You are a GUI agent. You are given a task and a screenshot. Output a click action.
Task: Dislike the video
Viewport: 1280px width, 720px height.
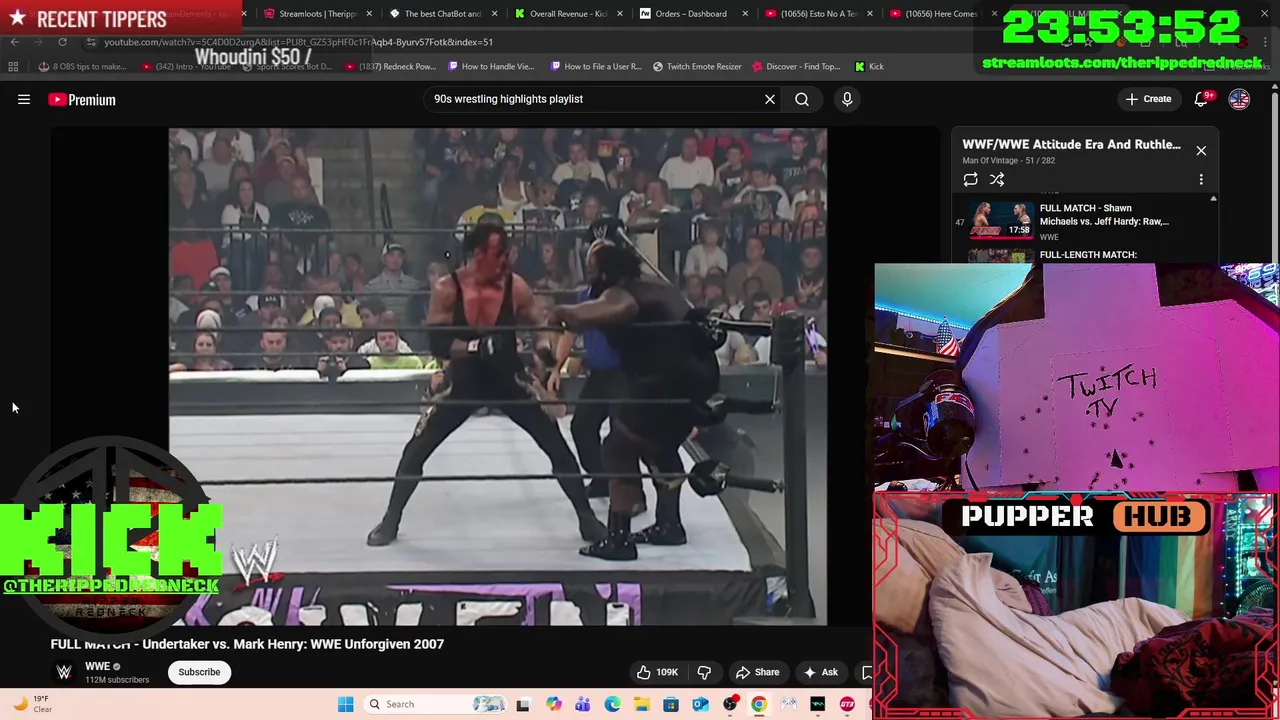(704, 672)
